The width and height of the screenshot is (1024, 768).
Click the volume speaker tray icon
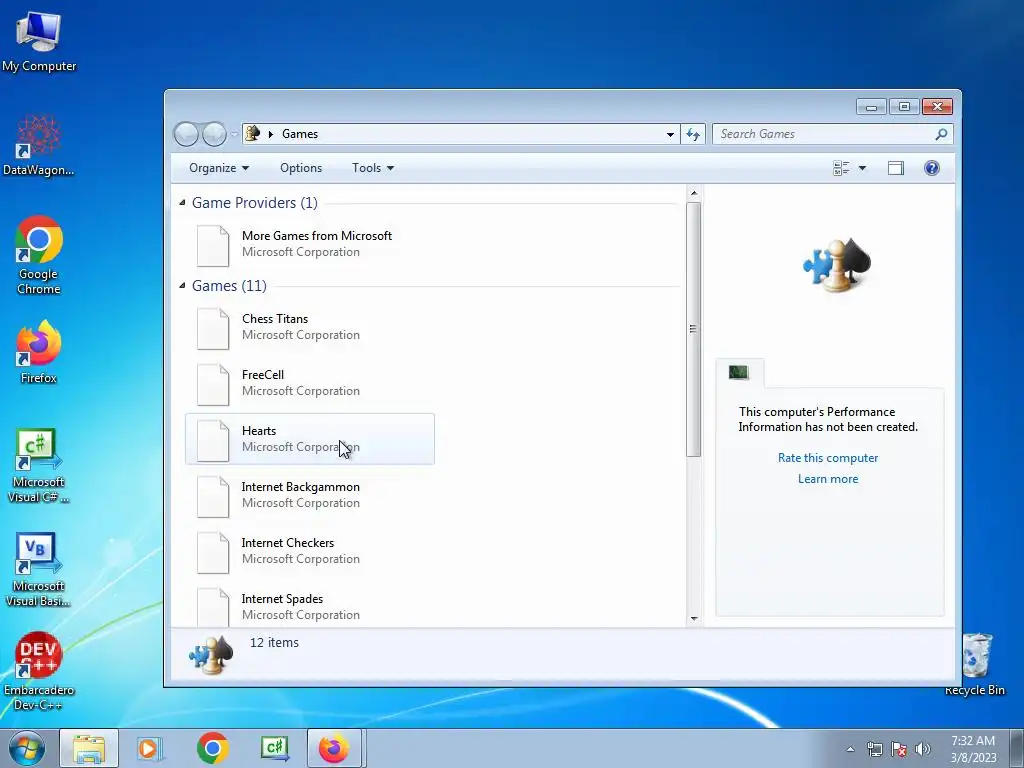click(x=923, y=749)
